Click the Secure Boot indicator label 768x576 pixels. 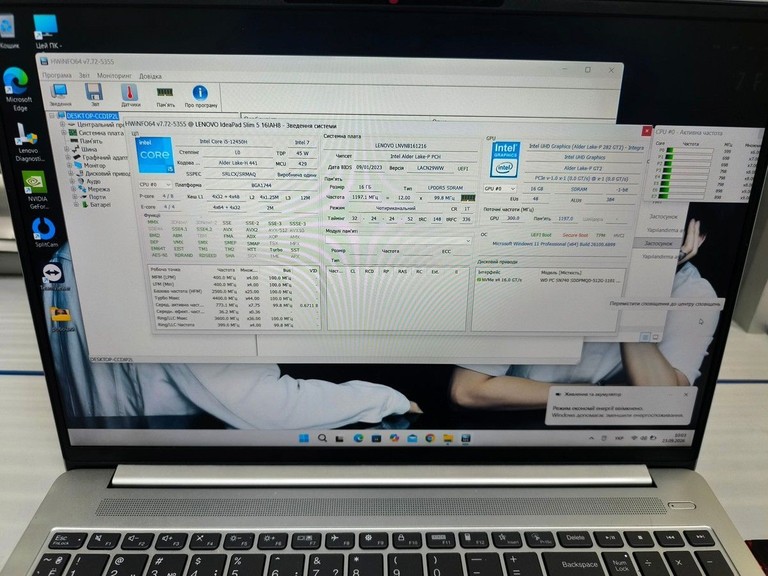(x=575, y=236)
